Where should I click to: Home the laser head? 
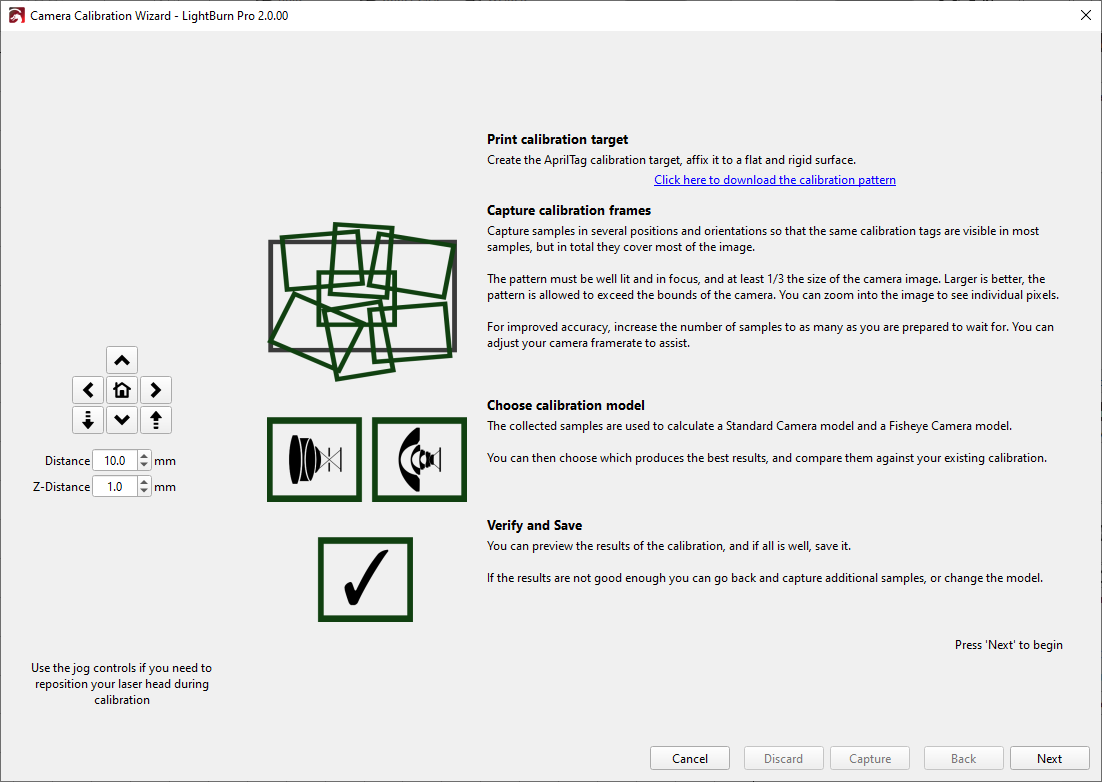(x=121, y=389)
